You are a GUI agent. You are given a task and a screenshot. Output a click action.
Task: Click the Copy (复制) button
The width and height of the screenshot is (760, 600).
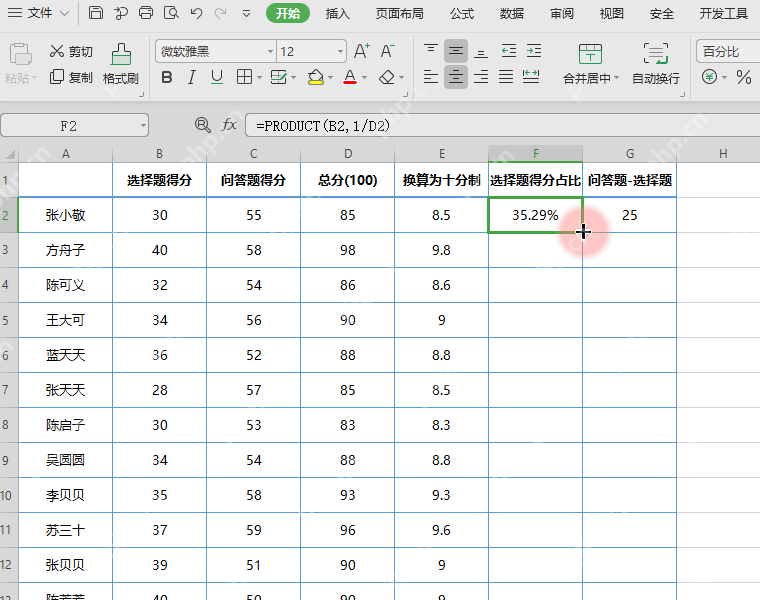71,77
